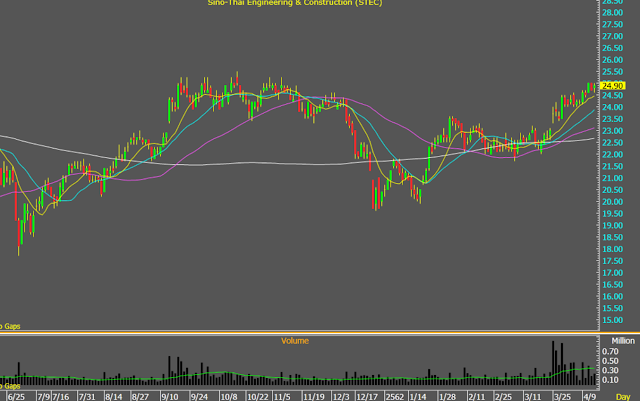Screen dimensions: 640x401
Task: Select the 4/9 date marker
Action: click(589, 397)
